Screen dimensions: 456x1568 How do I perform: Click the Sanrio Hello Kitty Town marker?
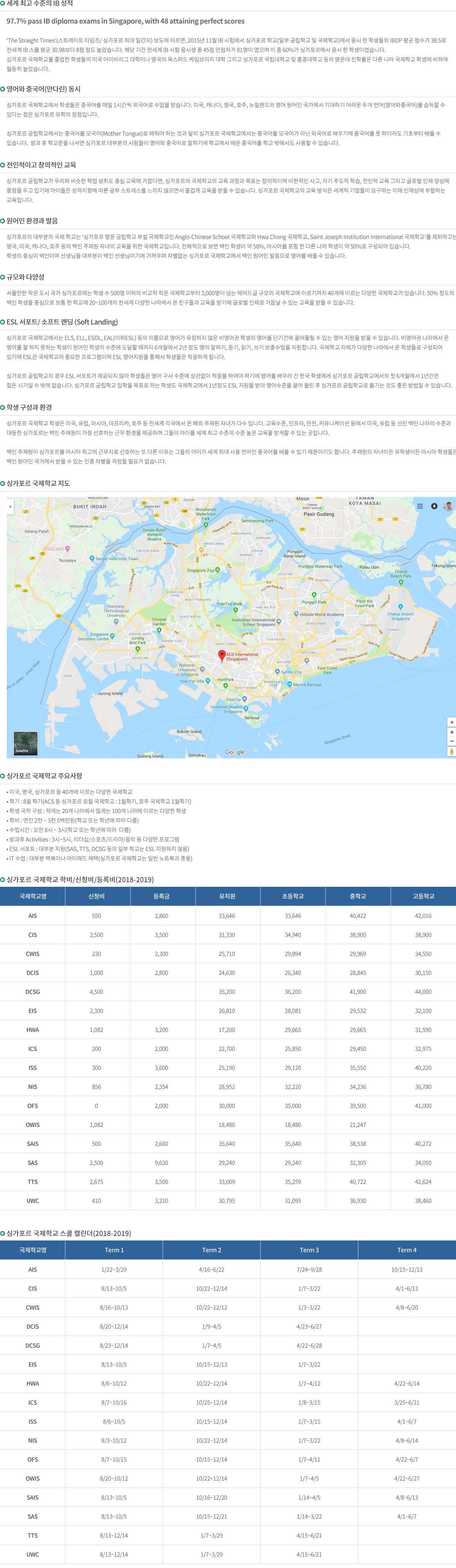(92, 558)
